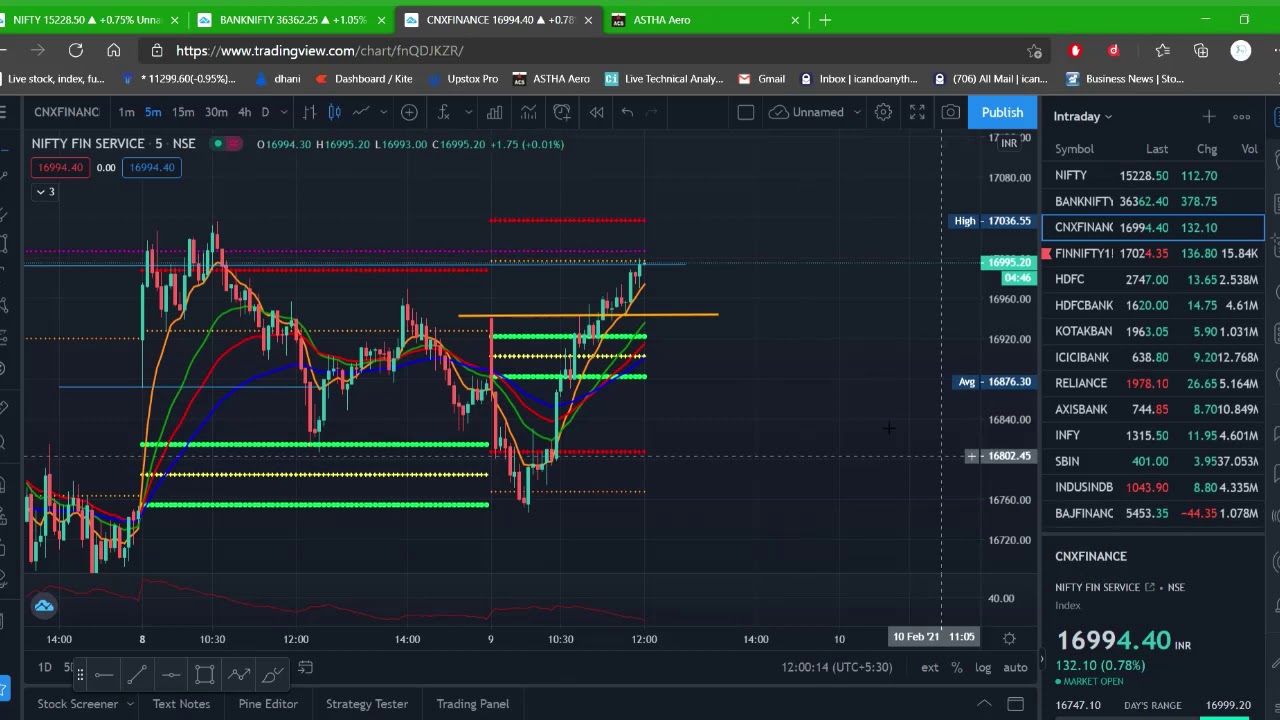The width and height of the screenshot is (1280, 720).
Task: Bookmark this page with star icon
Action: click(x=1034, y=51)
